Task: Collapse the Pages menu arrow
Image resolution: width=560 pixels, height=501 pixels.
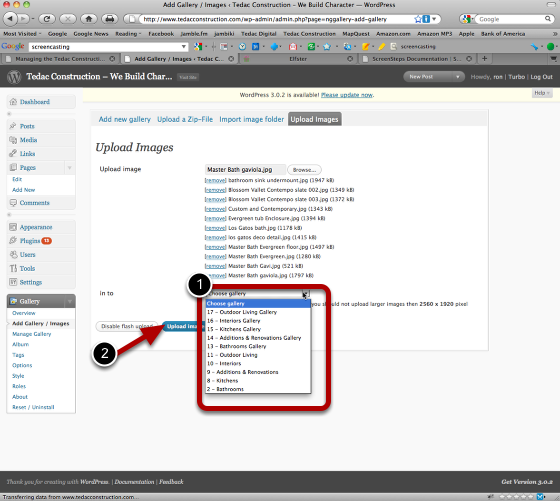Action: click(x=70, y=167)
